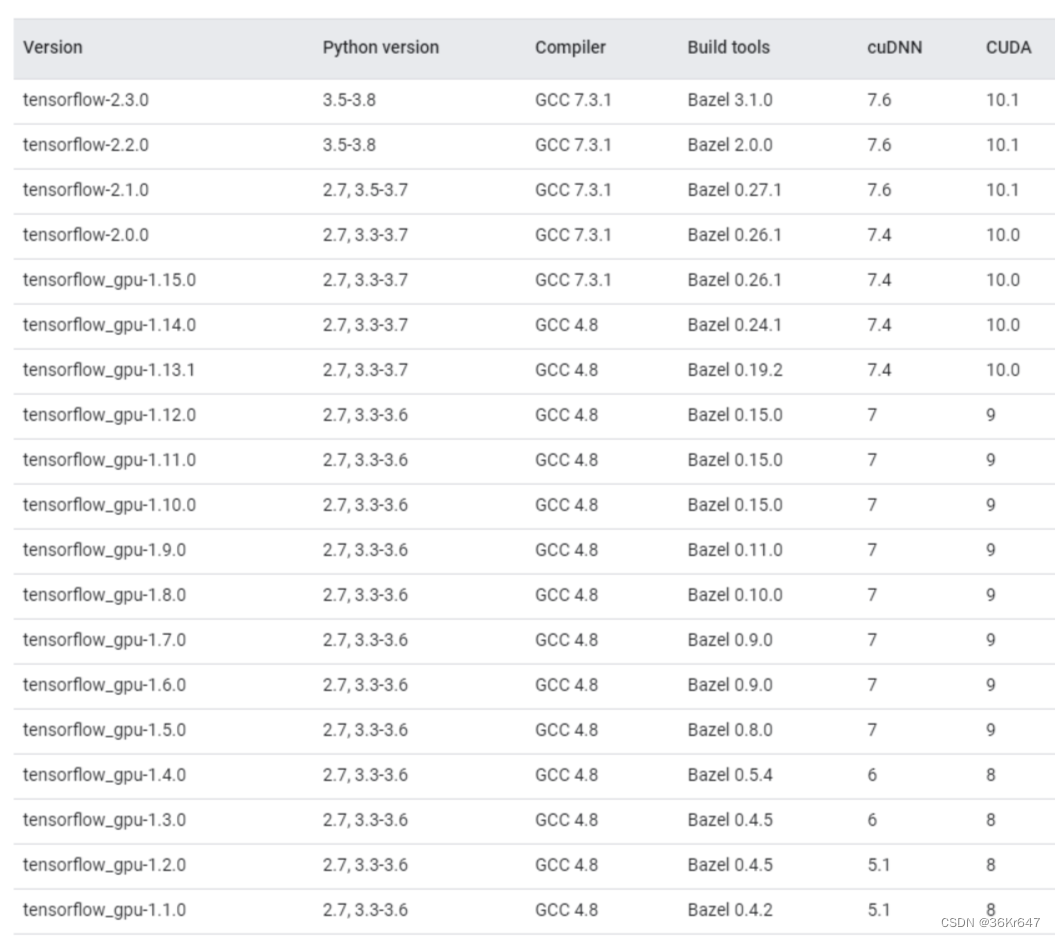
Task: Click the Bazel 0.5.4 cell
Action: pos(730,776)
